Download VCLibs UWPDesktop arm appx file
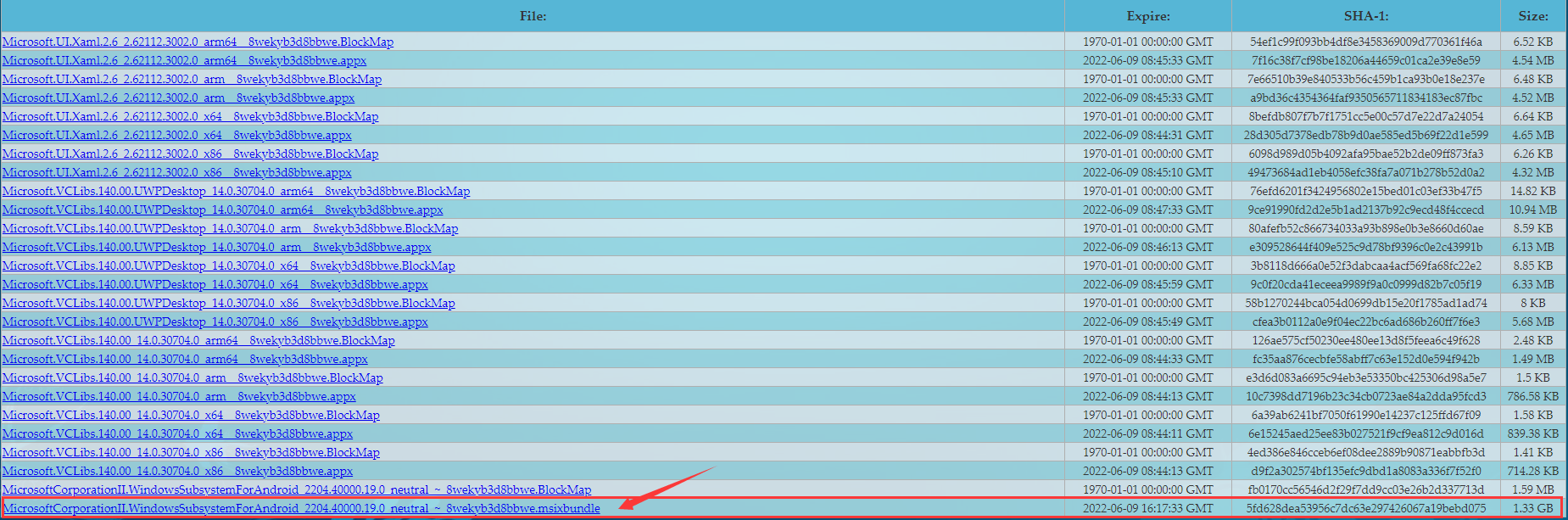 [216, 247]
